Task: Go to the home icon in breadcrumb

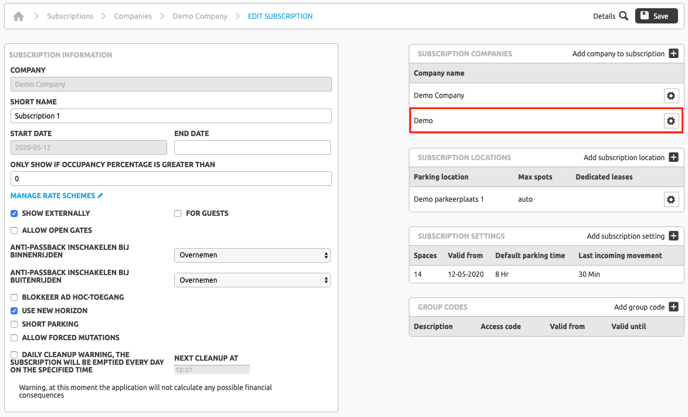Action: click(18, 16)
